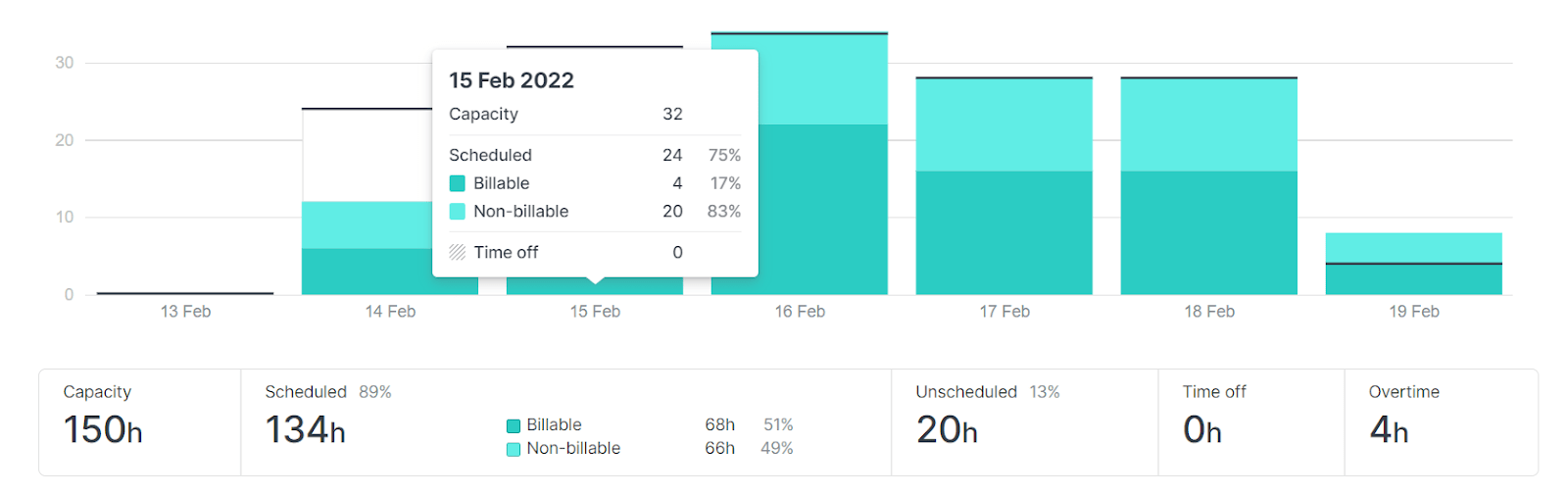1568x494 pixels.
Task: Click the Non-billable legend swatch in Scheduled summary
Action: point(513,449)
